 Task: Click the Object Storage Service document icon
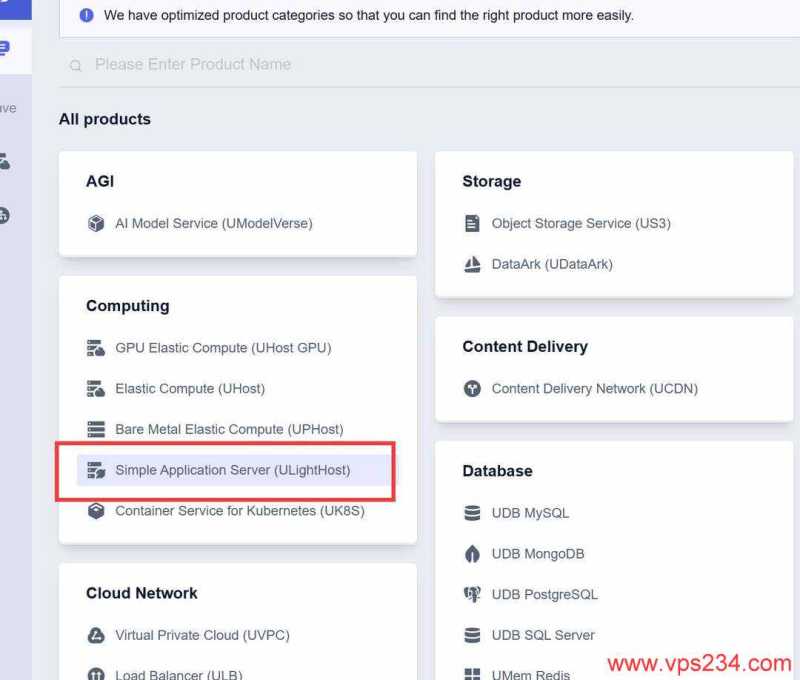coord(473,224)
